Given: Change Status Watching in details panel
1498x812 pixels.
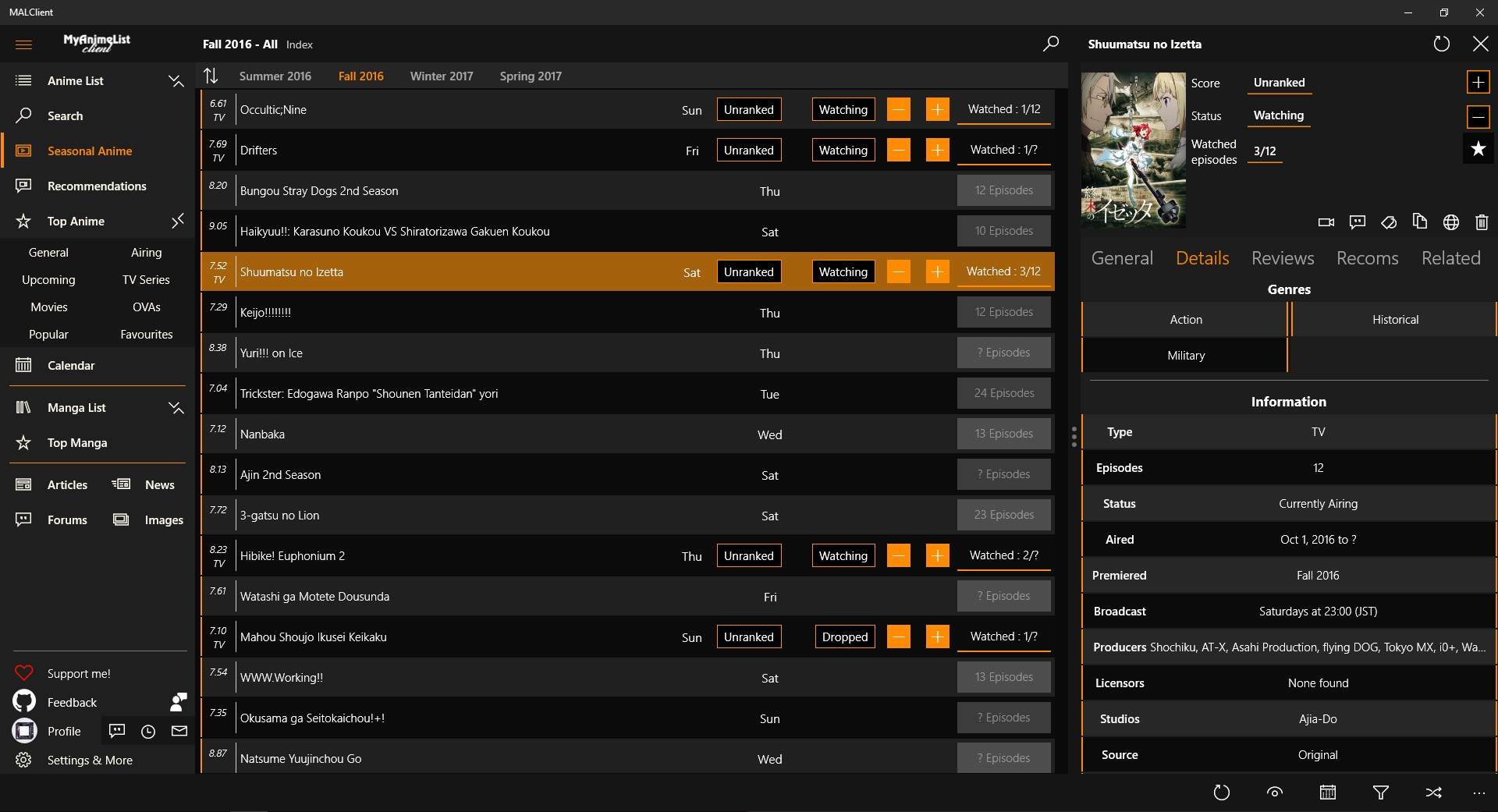Looking at the screenshot, I should click(x=1279, y=115).
